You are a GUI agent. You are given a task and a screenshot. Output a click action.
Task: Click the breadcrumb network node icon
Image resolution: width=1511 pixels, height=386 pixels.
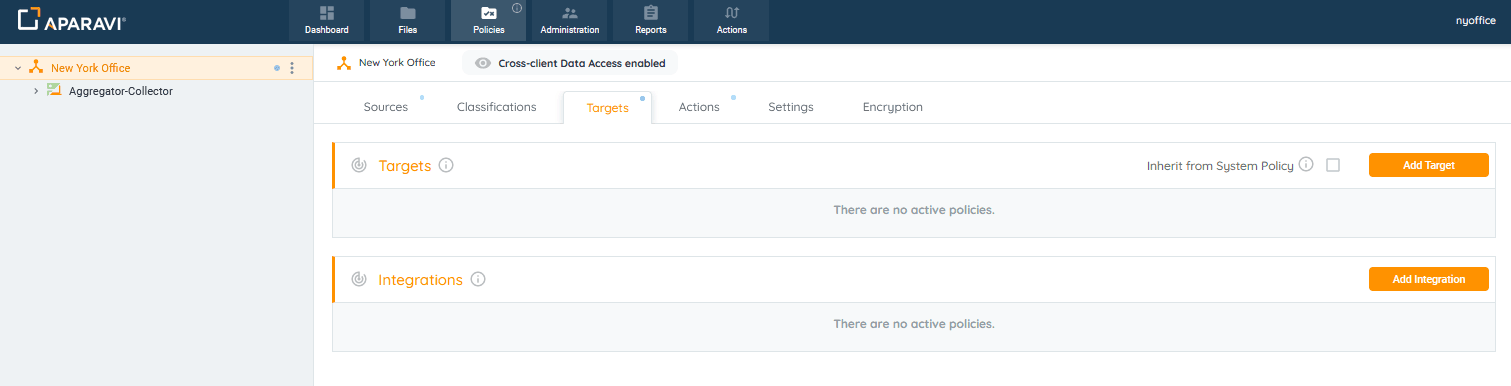[x=343, y=63]
